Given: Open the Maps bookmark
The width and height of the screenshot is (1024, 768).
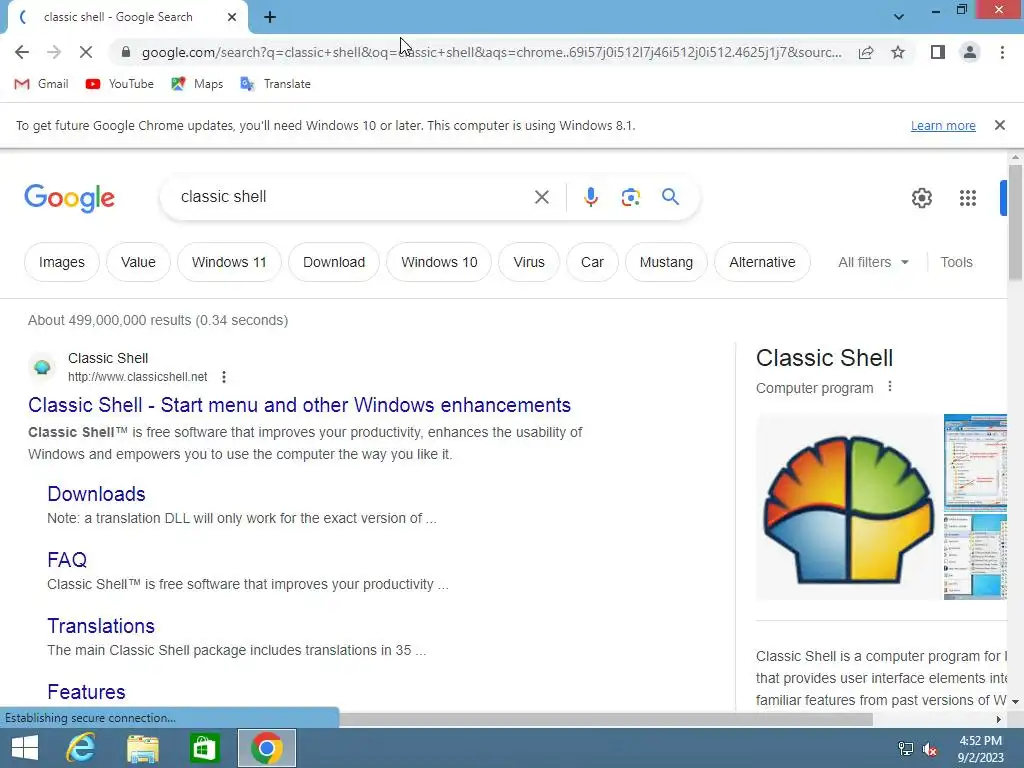Looking at the screenshot, I should [197, 84].
